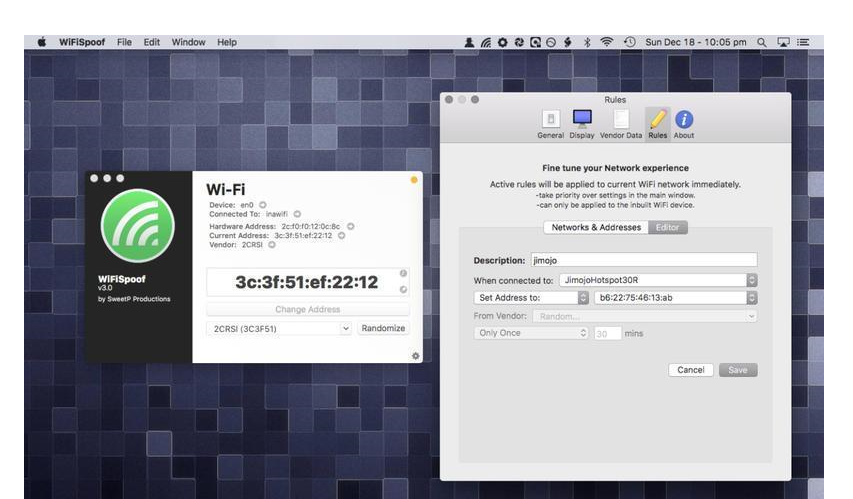The width and height of the screenshot is (853, 499).
Task: Open the Apple menu
Action: coord(42,42)
